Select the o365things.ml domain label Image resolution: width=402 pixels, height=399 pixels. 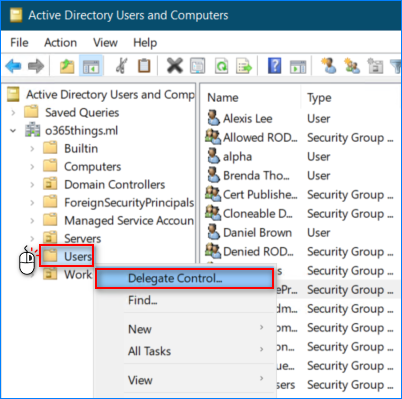(81, 131)
